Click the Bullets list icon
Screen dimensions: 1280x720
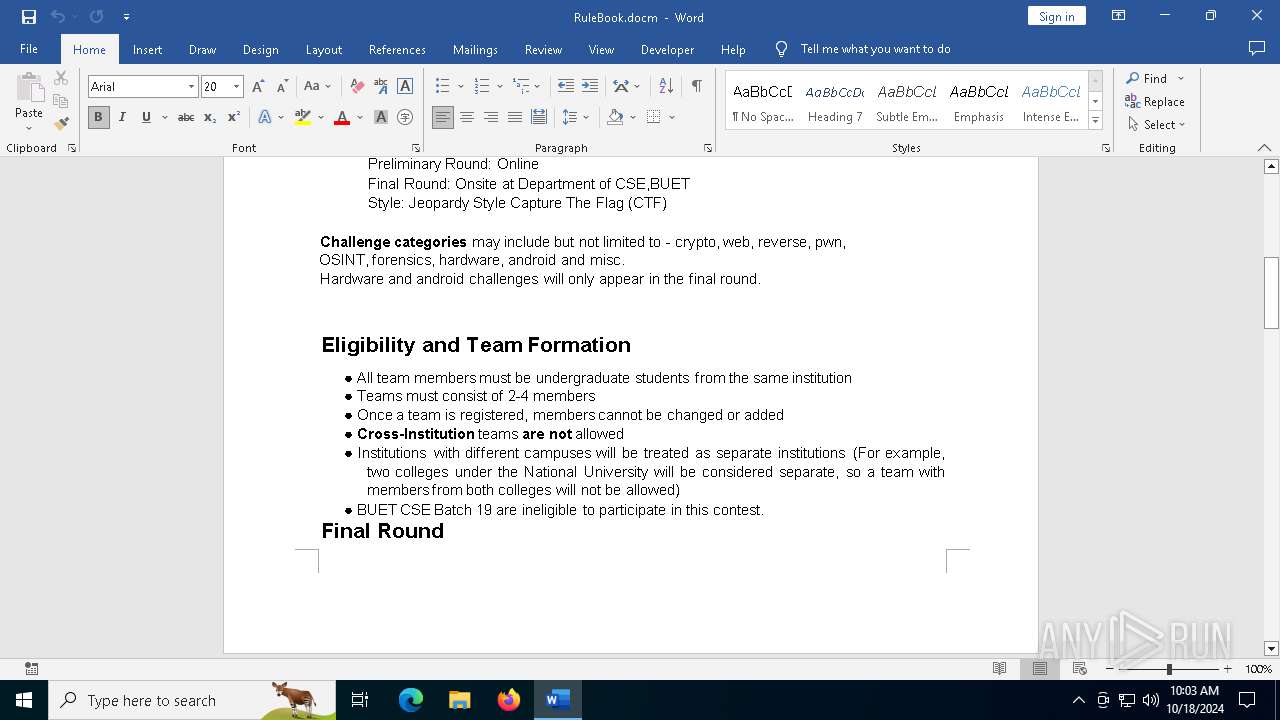(443, 87)
